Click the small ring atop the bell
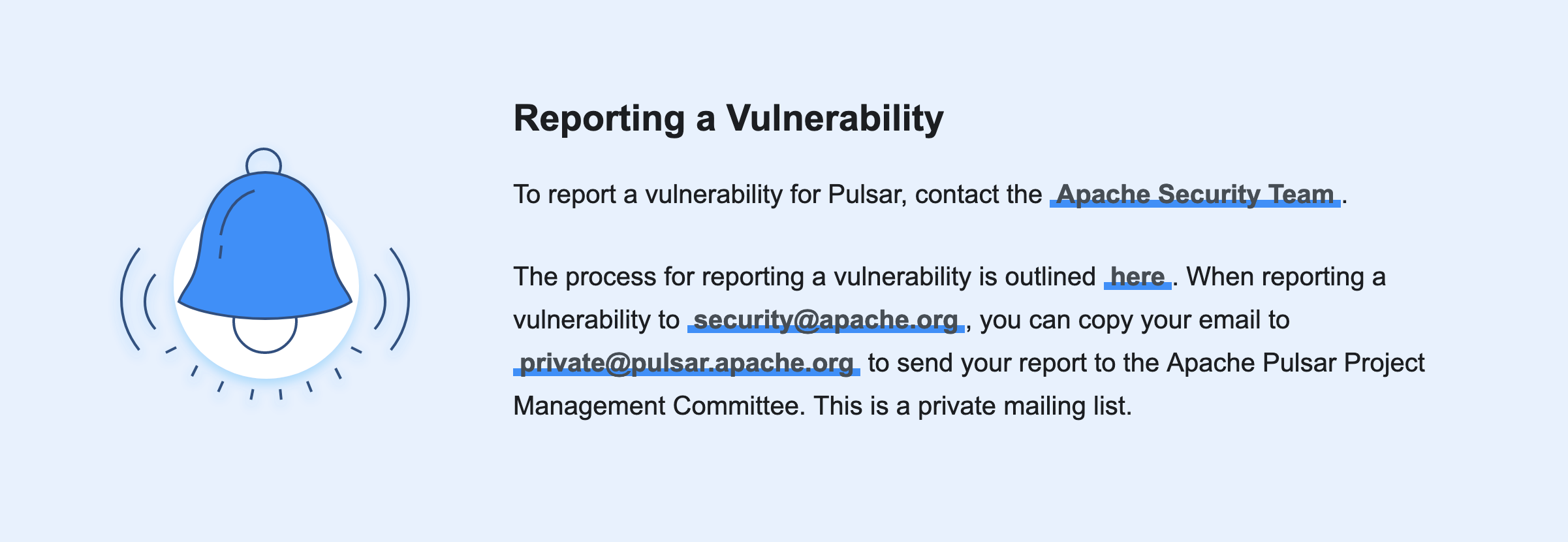1568x542 pixels. pyautogui.click(x=264, y=159)
